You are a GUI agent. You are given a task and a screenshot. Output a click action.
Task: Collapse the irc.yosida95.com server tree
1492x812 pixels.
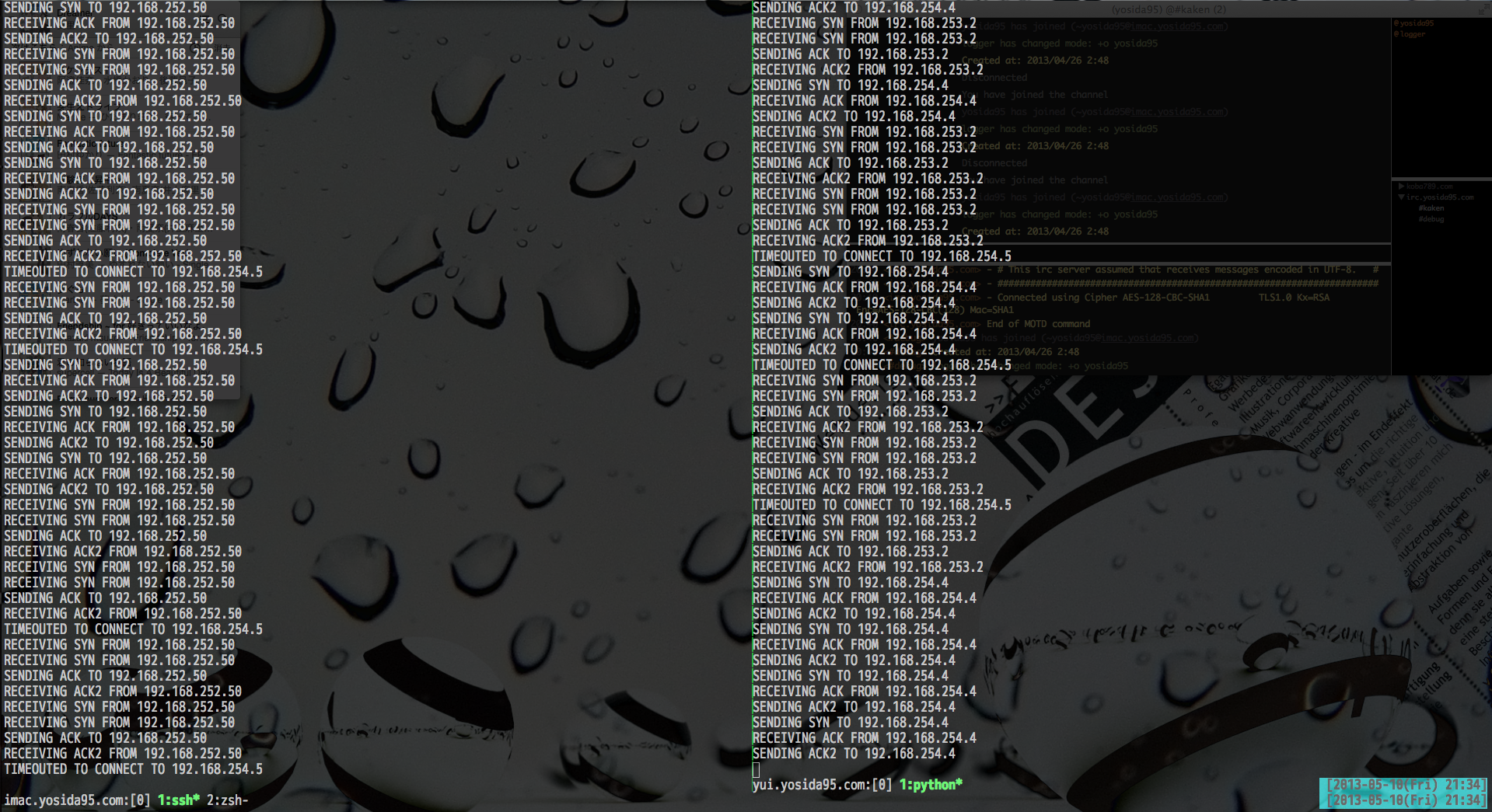(x=1401, y=197)
